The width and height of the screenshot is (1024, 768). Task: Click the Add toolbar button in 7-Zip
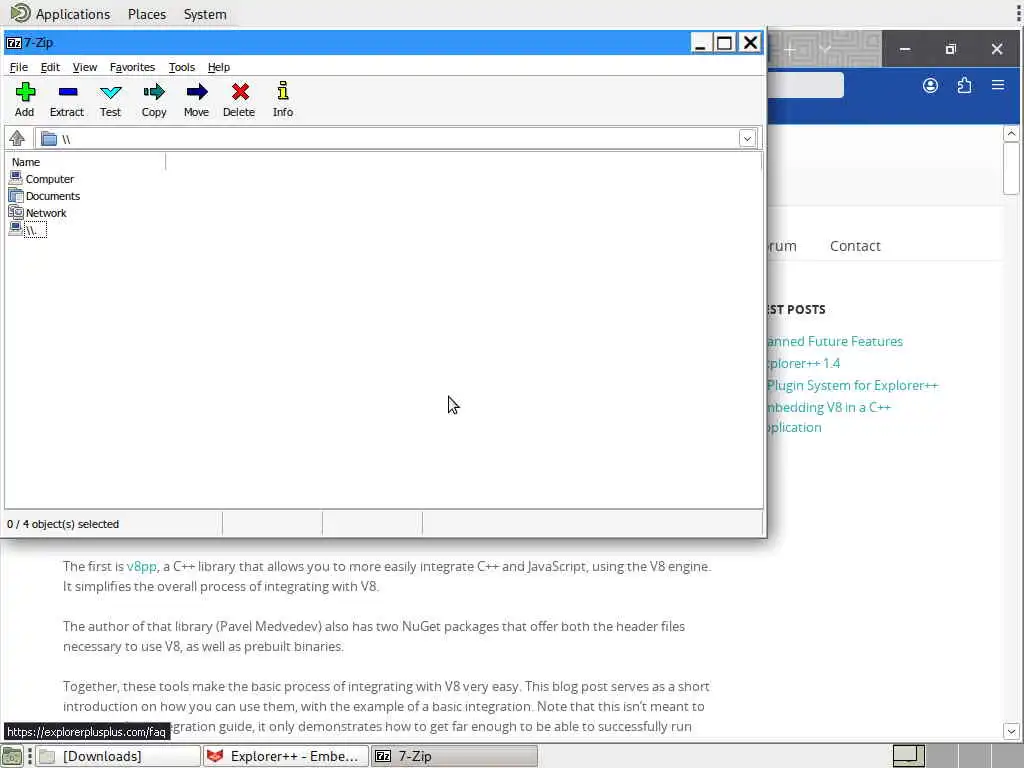coord(25,100)
